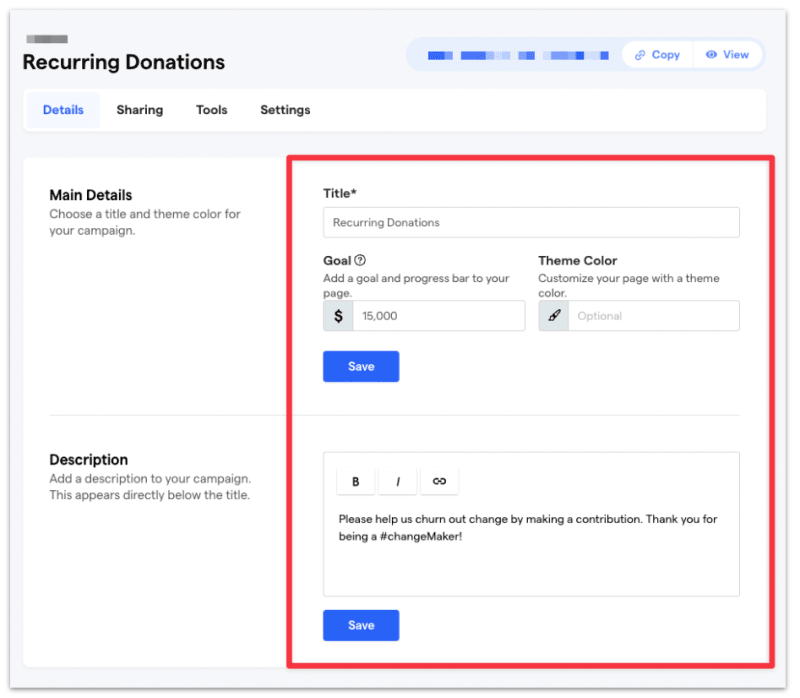The image size is (800, 698).
Task: Click the View button
Action: click(728, 54)
